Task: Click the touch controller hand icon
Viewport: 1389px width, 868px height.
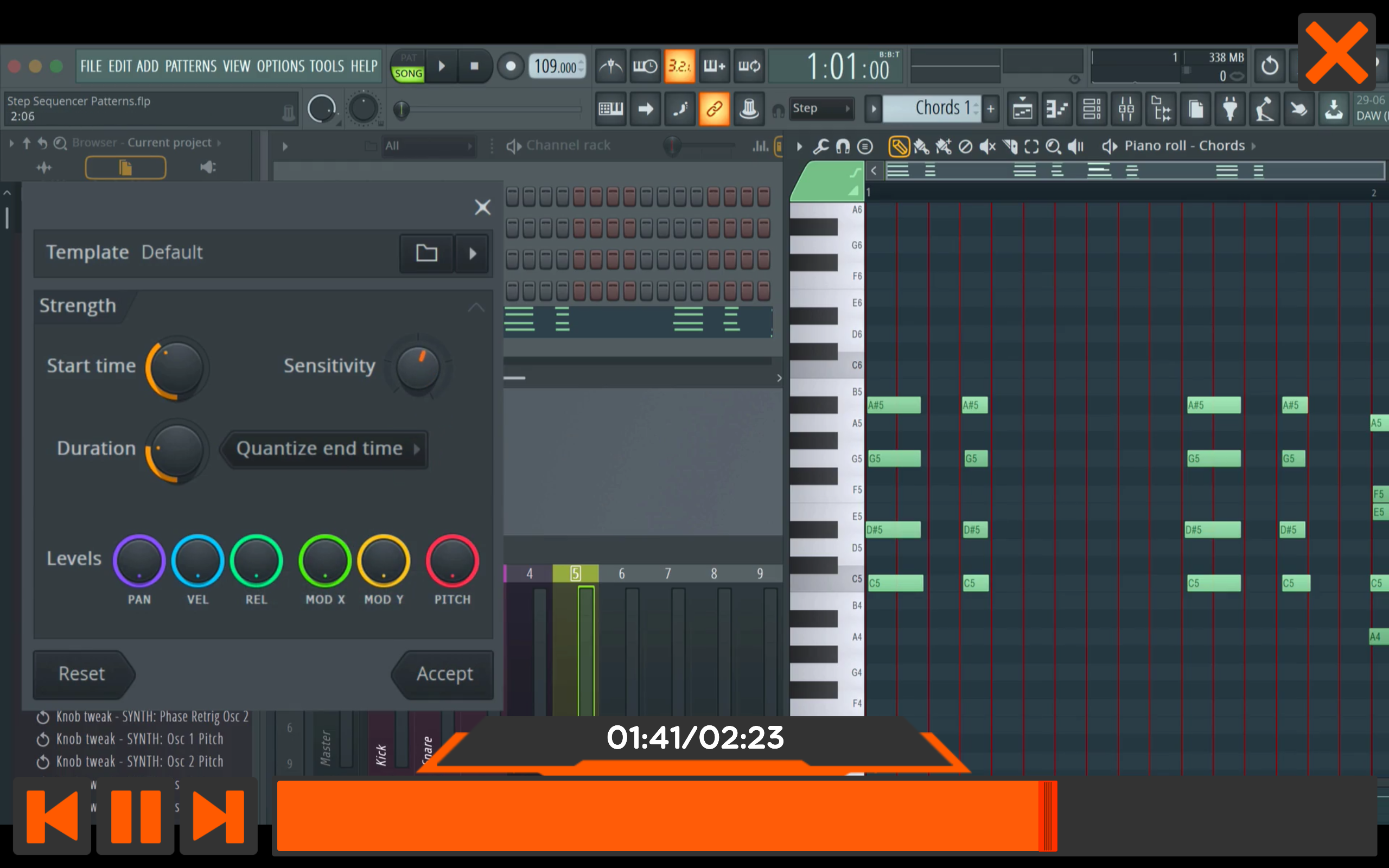Action: [1299, 108]
